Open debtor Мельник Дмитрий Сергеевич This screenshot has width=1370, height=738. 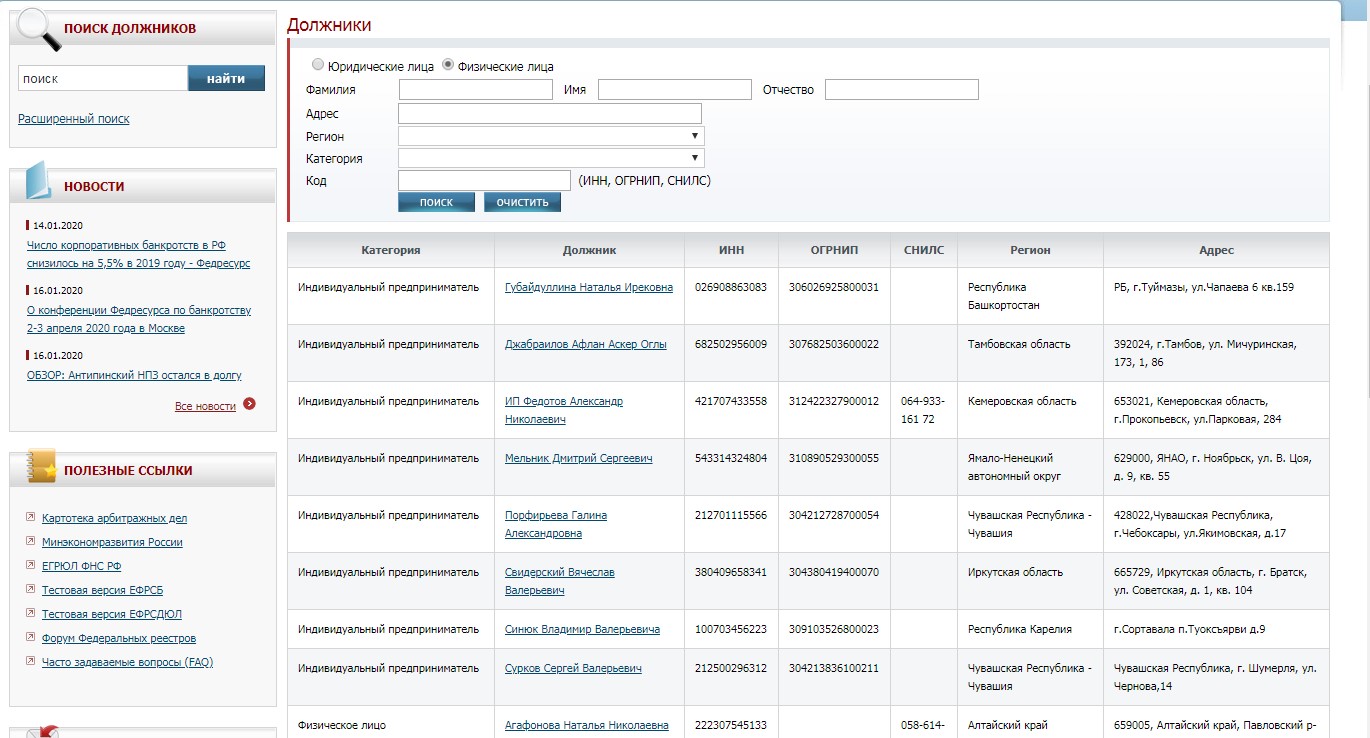tap(579, 458)
